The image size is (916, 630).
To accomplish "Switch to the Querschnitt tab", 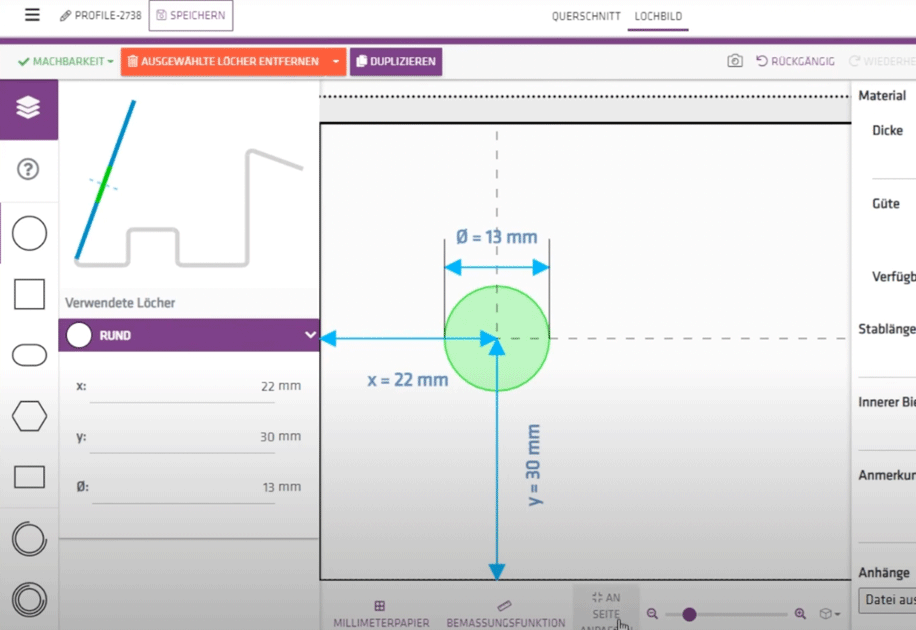I will click(586, 16).
